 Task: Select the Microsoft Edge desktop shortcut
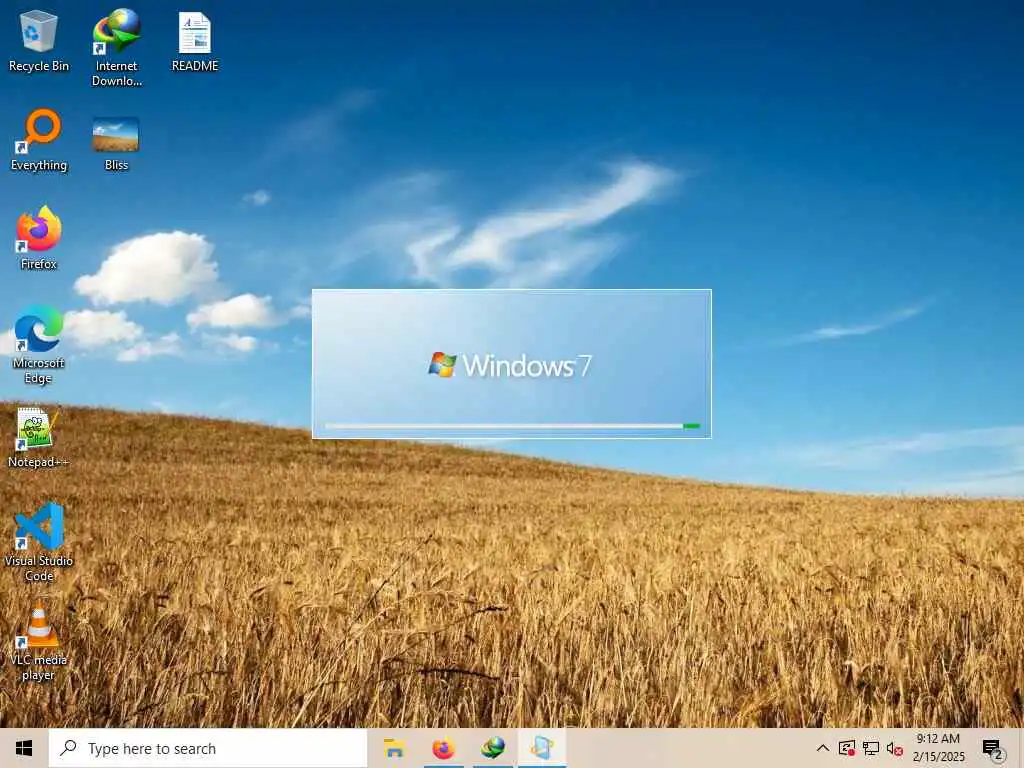(39, 344)
